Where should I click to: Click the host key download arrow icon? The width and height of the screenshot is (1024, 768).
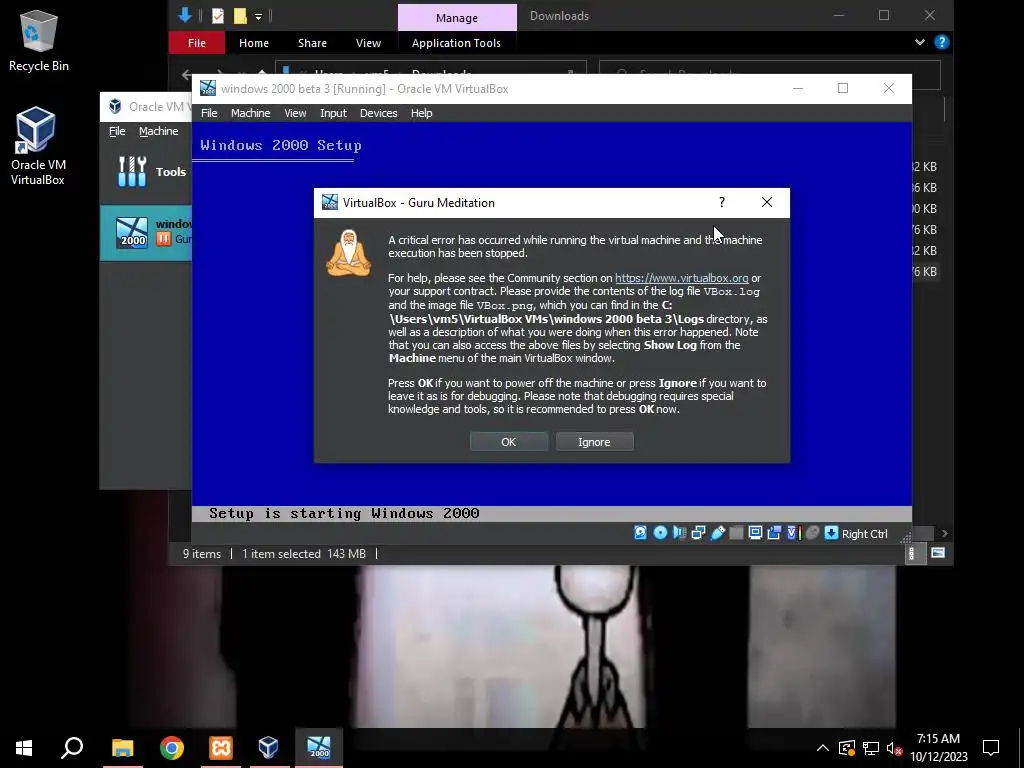[x=831, y=533]
